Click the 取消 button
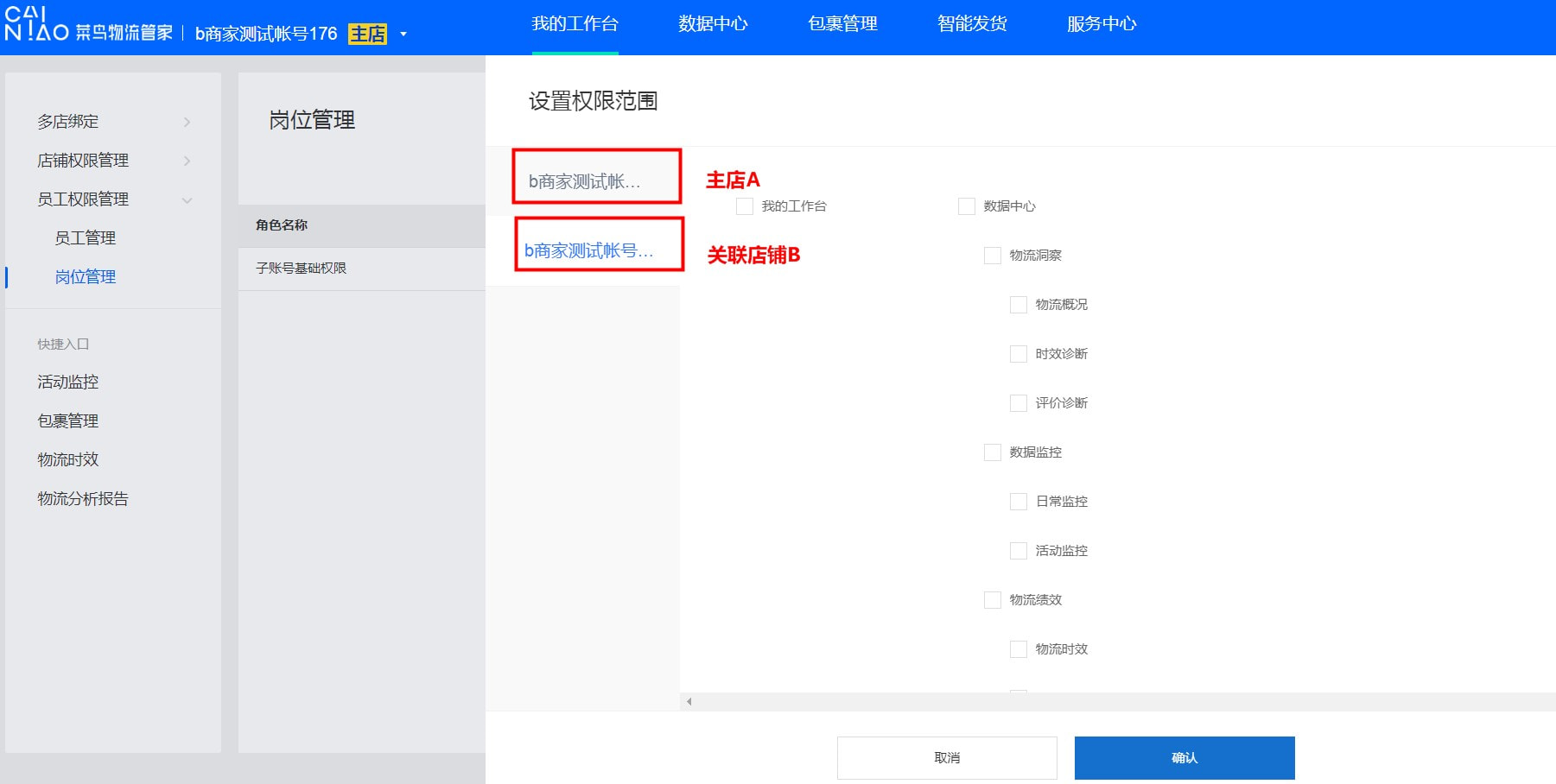This screenshot has width=1556, height=784. (947, 758)
